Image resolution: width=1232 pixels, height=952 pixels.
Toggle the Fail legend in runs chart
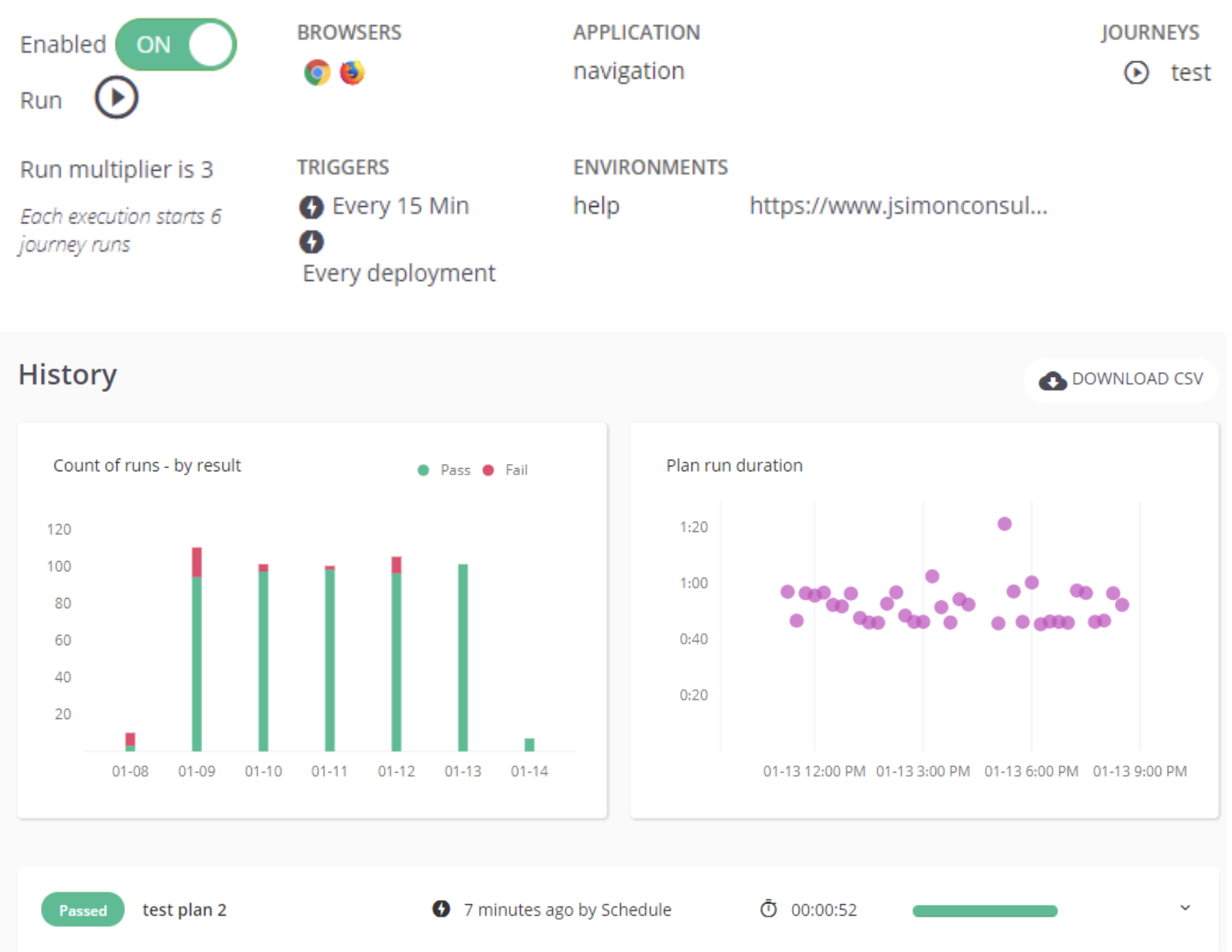point(507,470)
